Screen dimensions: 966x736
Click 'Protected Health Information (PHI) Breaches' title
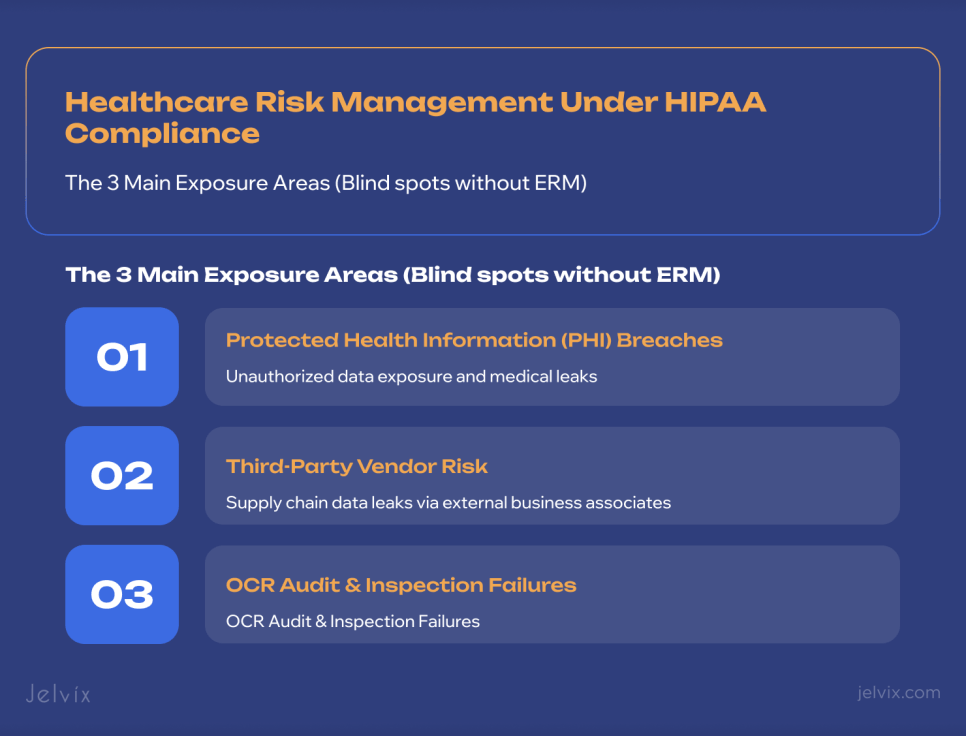[474, 340]
